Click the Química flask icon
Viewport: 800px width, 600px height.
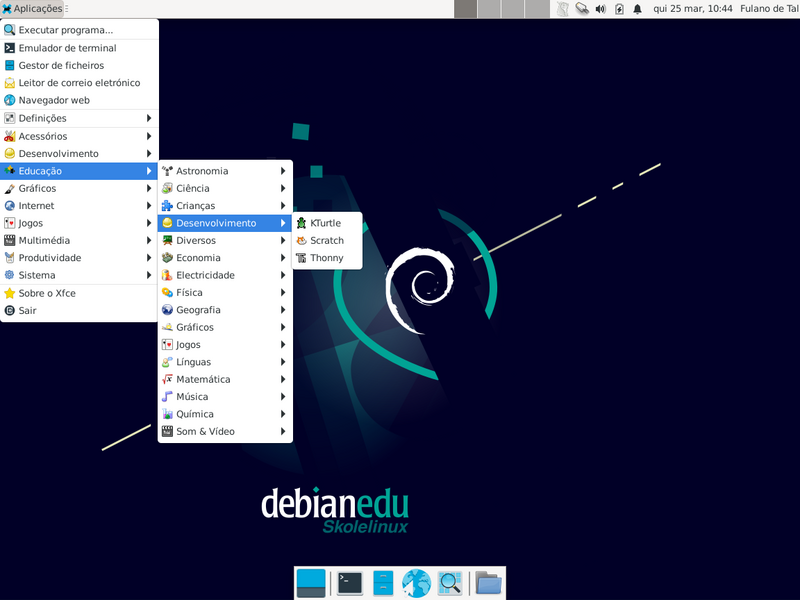[167, 414]
